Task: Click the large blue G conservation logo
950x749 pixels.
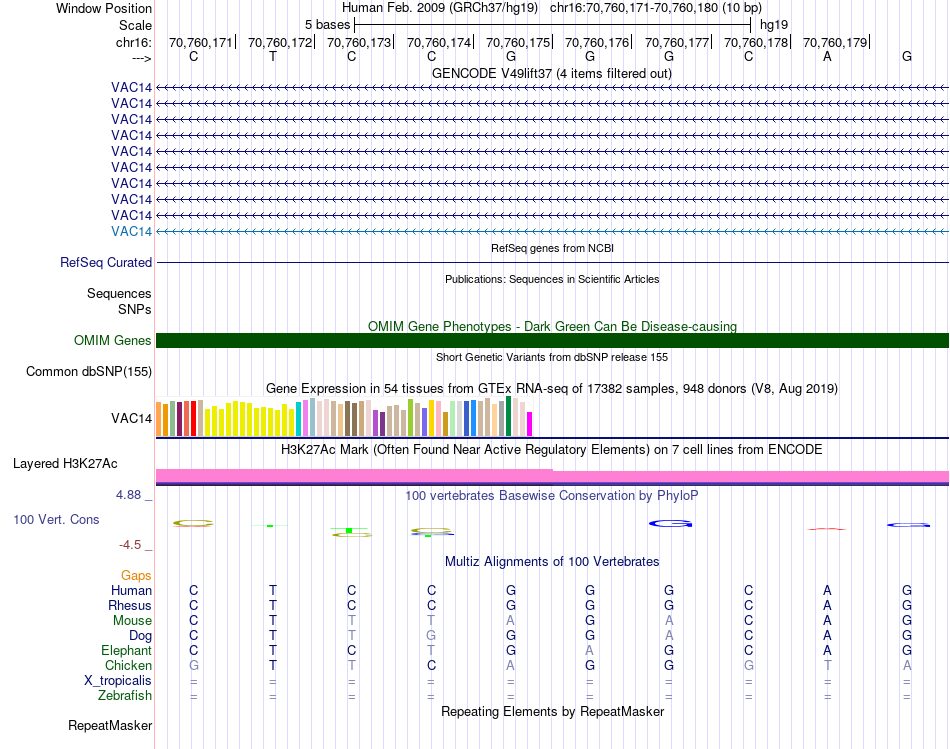Action: 670,524
